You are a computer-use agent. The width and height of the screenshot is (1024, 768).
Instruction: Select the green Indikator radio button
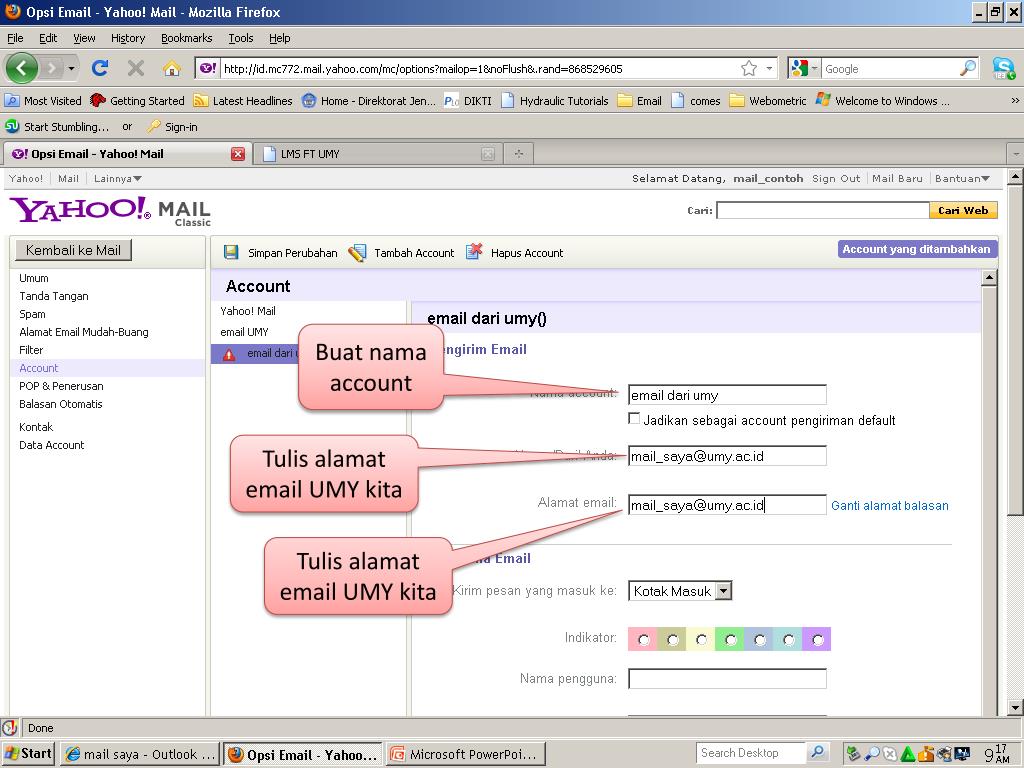coord(731,640)
